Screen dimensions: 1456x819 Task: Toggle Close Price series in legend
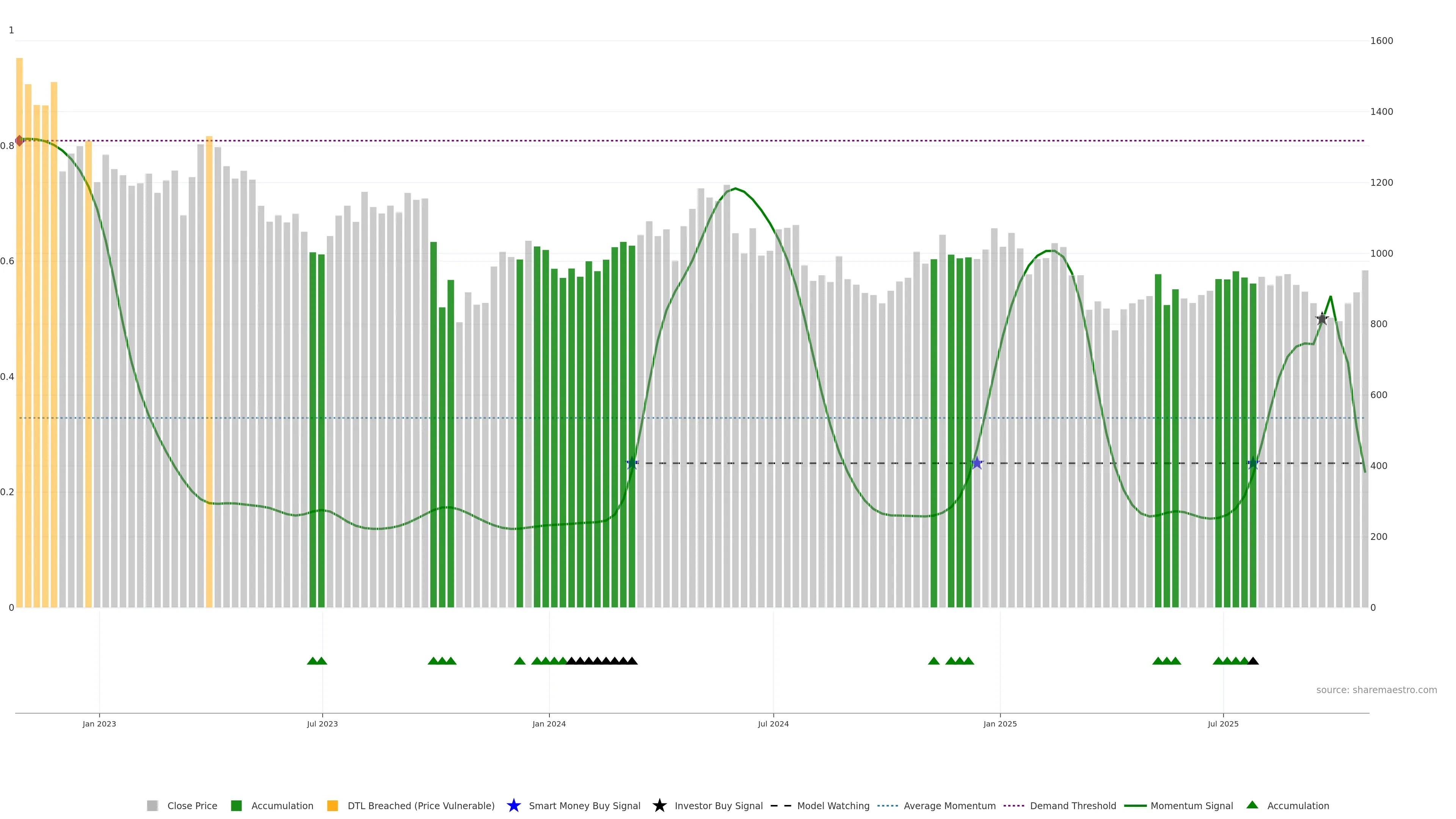(191, 806)
